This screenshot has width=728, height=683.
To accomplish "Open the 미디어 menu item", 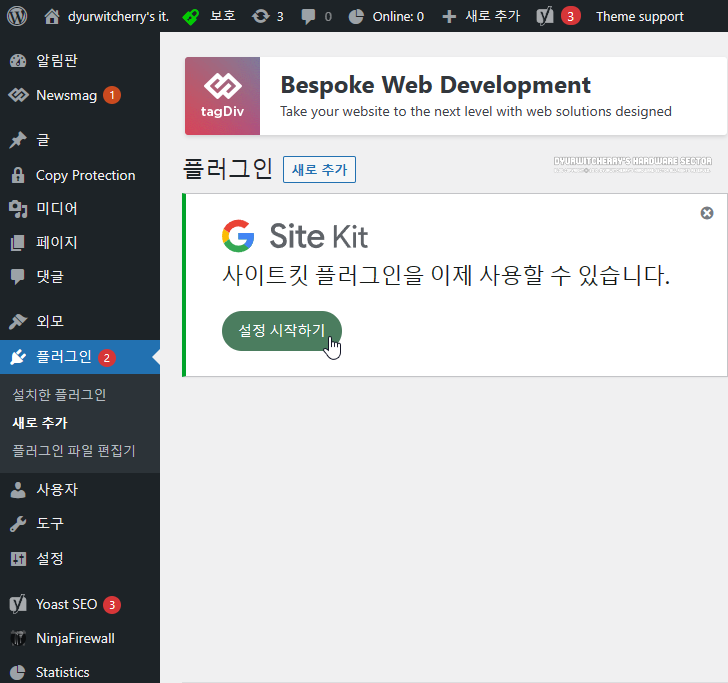I will (x=57, y=208).
